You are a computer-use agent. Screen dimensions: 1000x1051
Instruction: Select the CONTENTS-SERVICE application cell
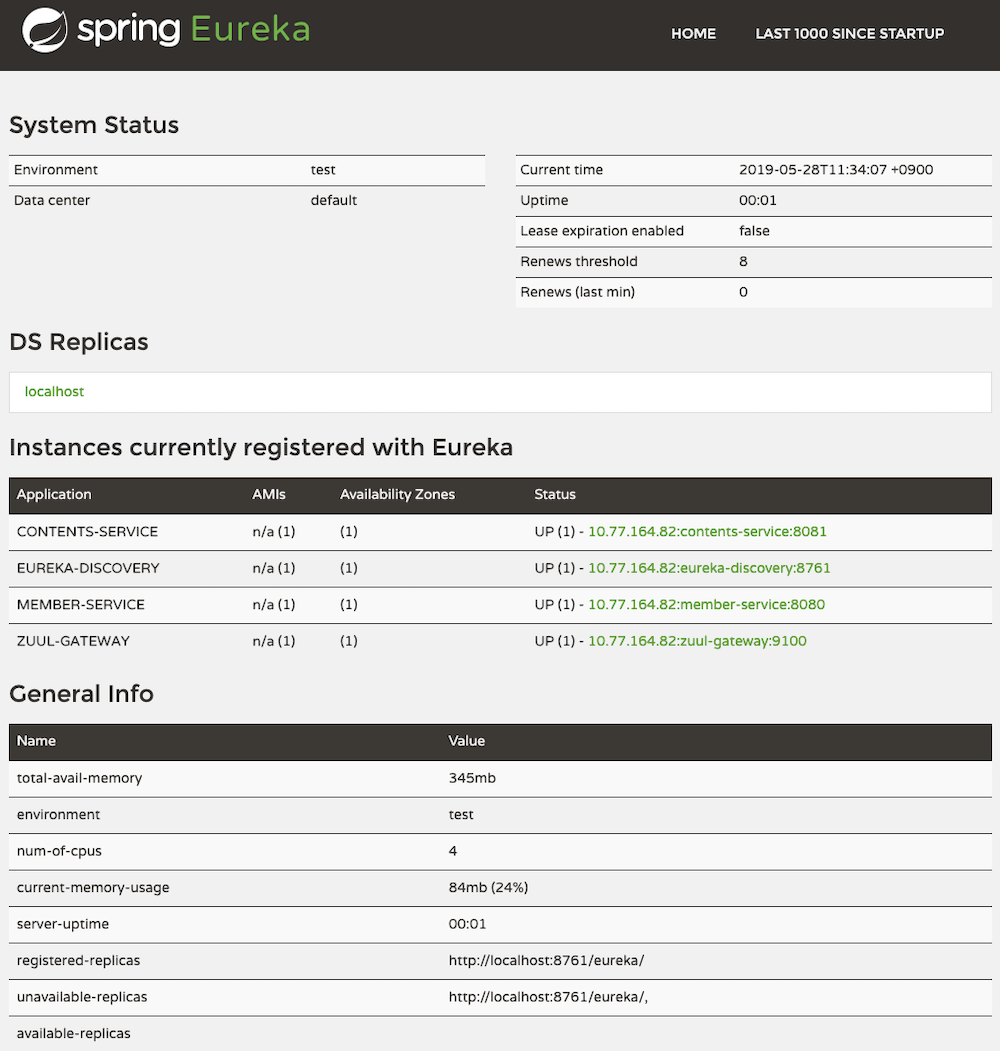[x=87, y=532]
